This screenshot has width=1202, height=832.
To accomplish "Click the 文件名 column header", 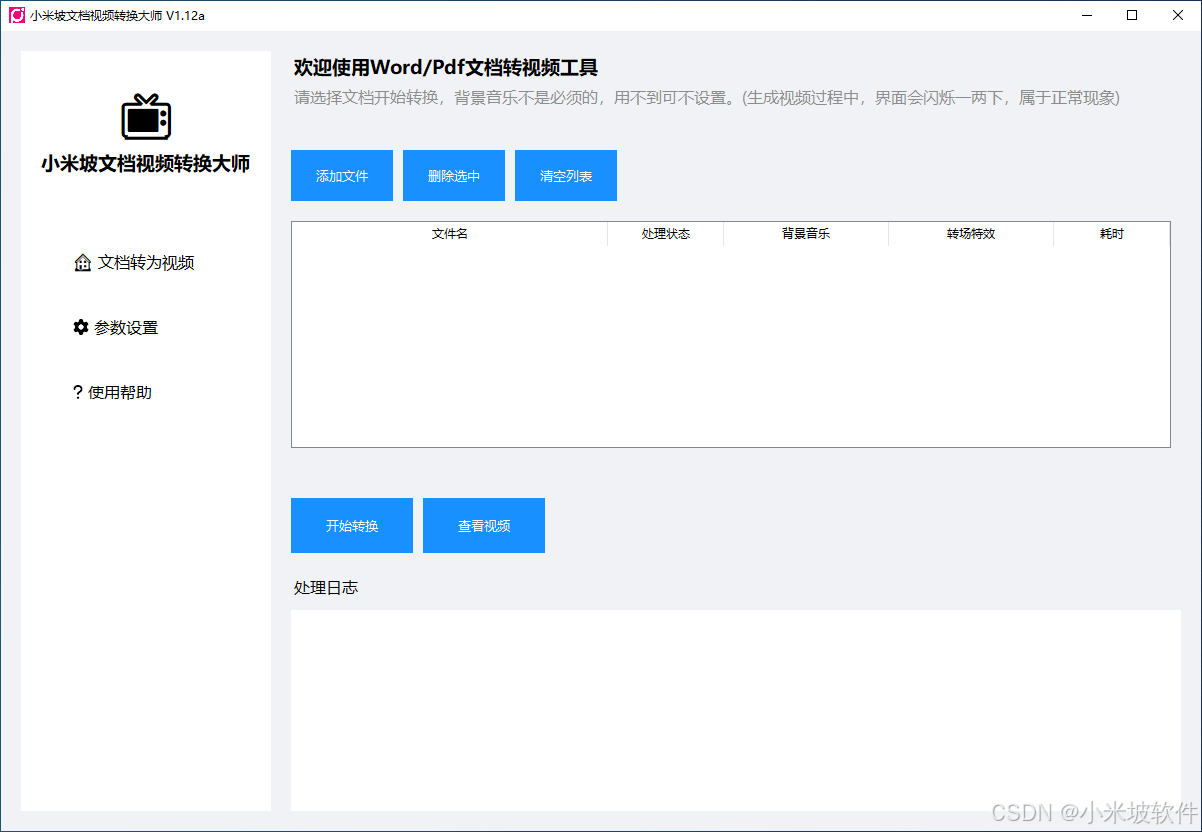I will [450, 234].
